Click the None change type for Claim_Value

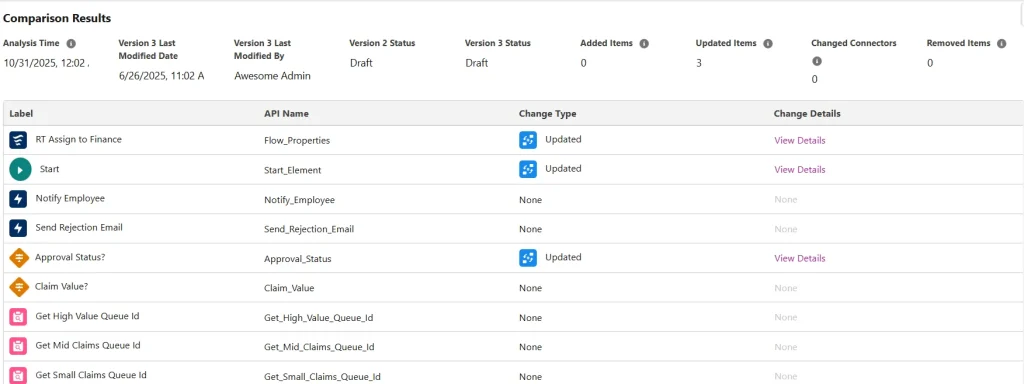[x=530, y=288]
